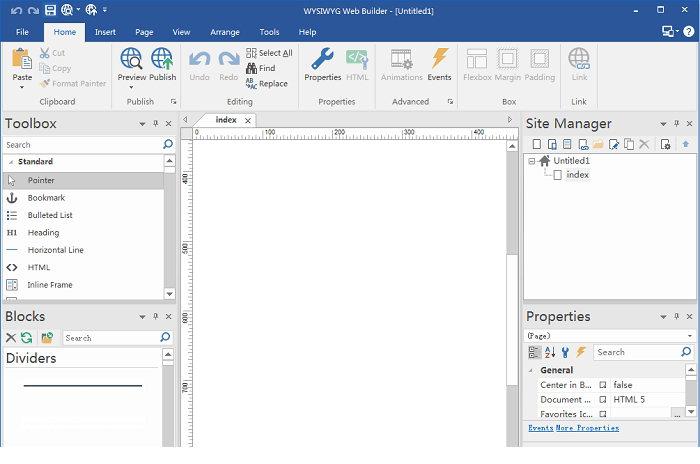Click the Flexbox icon
700x464 pixels.
[477, 59]
